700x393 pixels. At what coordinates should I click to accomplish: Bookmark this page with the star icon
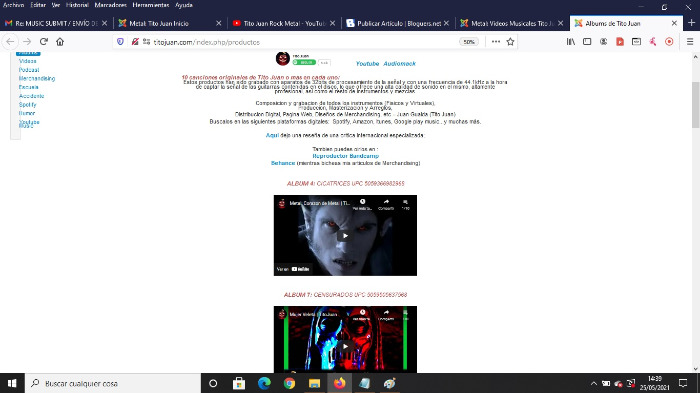coord(510,42)
